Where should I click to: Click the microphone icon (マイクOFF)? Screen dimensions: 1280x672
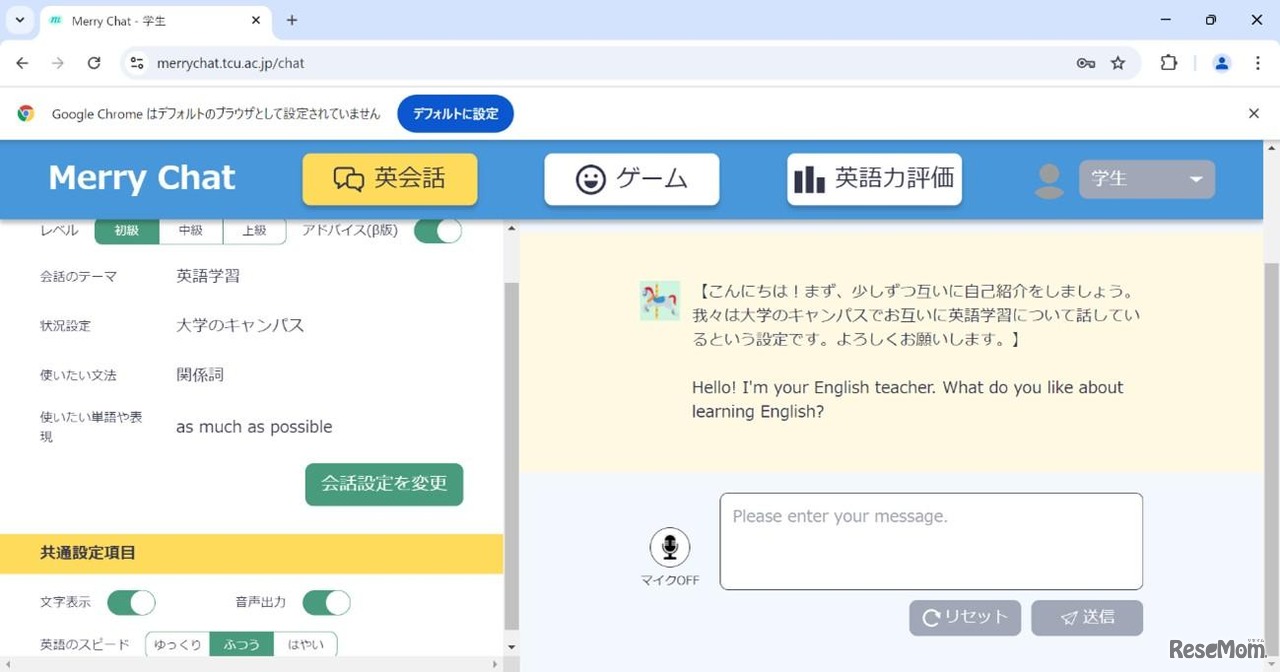tap(670, 548)
